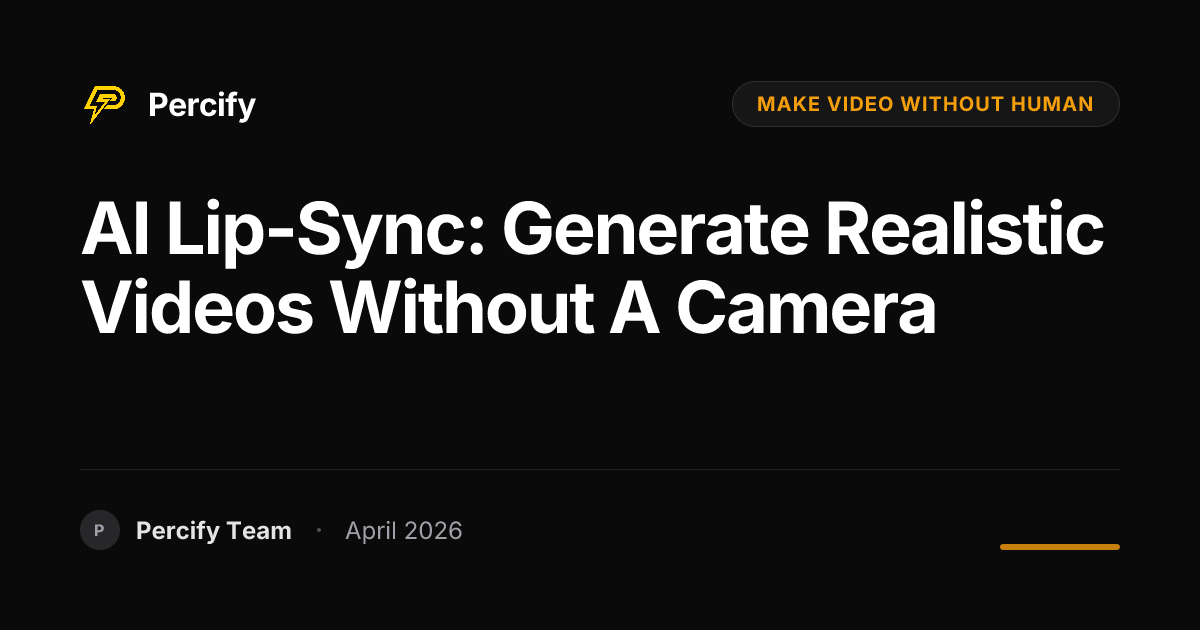The image size is (1200, 630).
Task: Click the headline words "AI Lip-Sync:"
Action: [282, 232]
